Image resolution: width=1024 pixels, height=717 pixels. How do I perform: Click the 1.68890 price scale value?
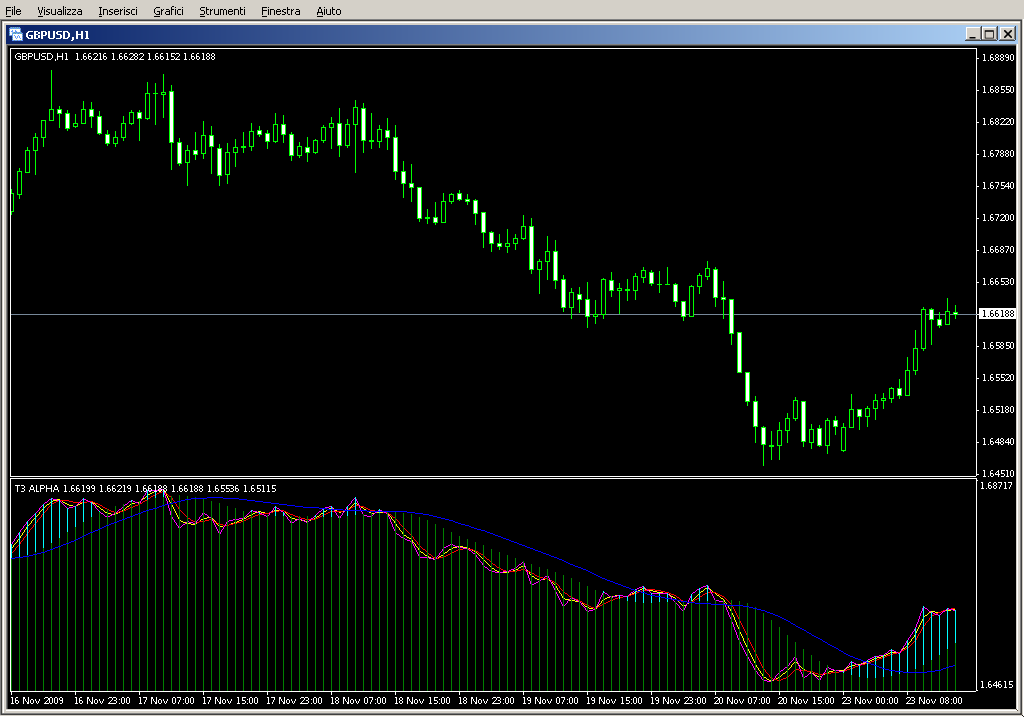pyautogui.click(x=998, y=57)
